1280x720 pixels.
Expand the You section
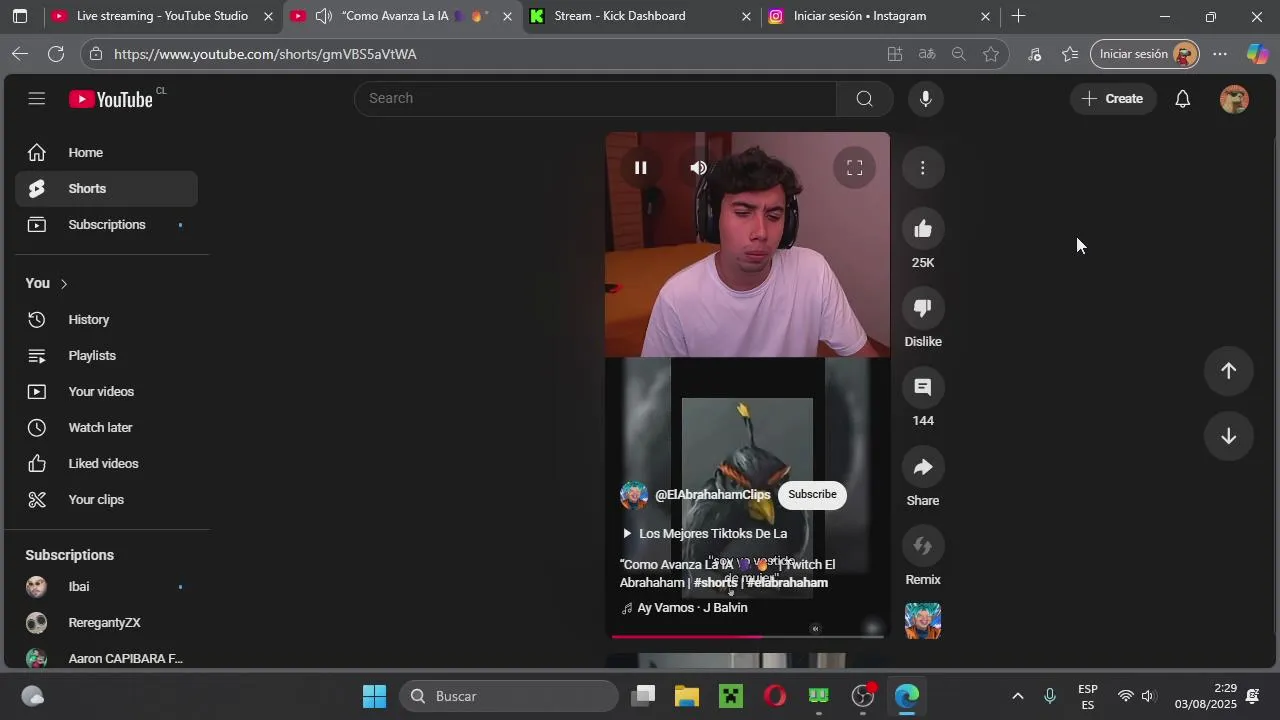(x=47, y=284)
